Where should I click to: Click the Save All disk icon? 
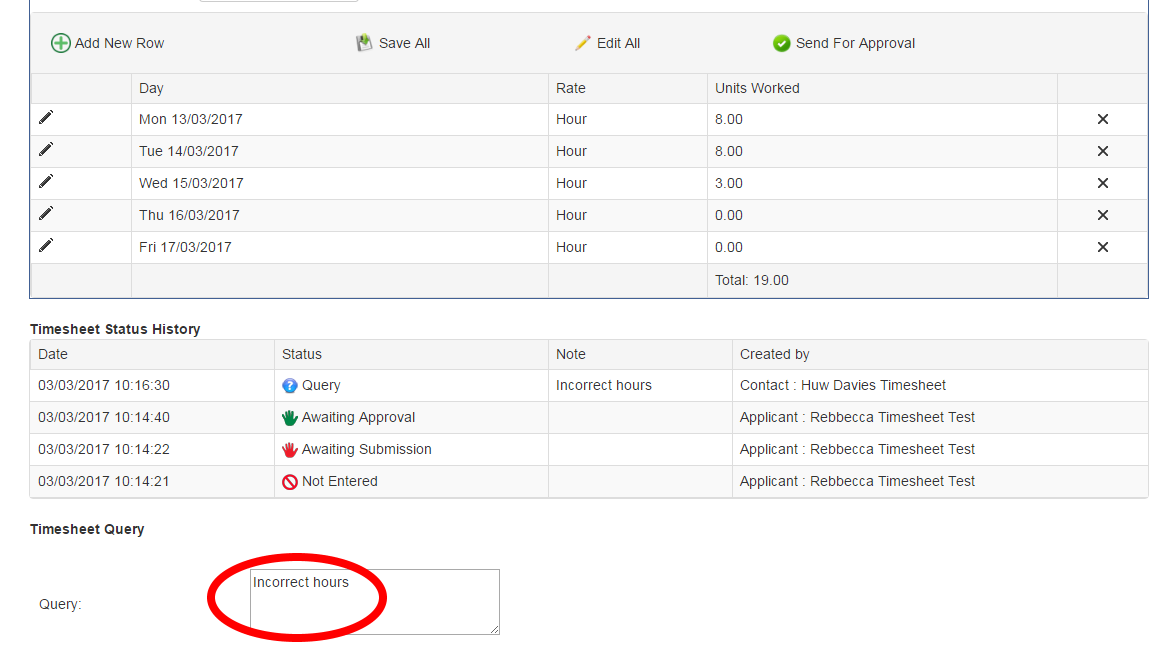364,43
